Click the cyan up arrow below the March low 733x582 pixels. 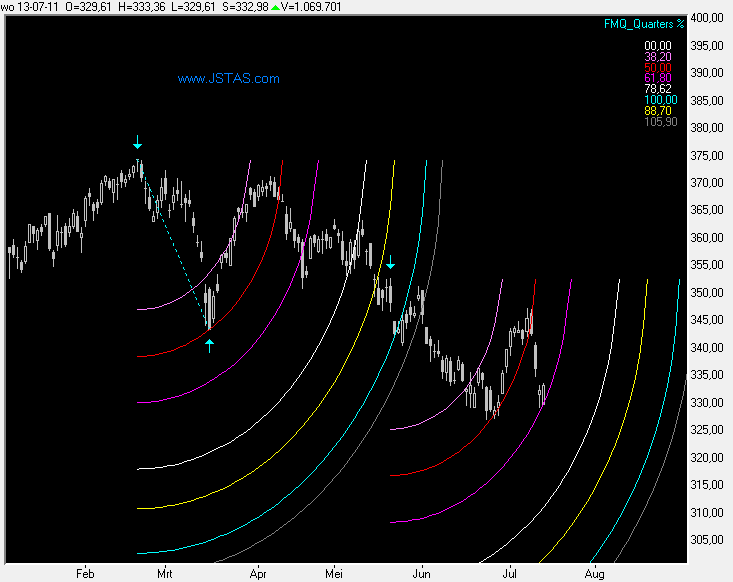point(210,346)
